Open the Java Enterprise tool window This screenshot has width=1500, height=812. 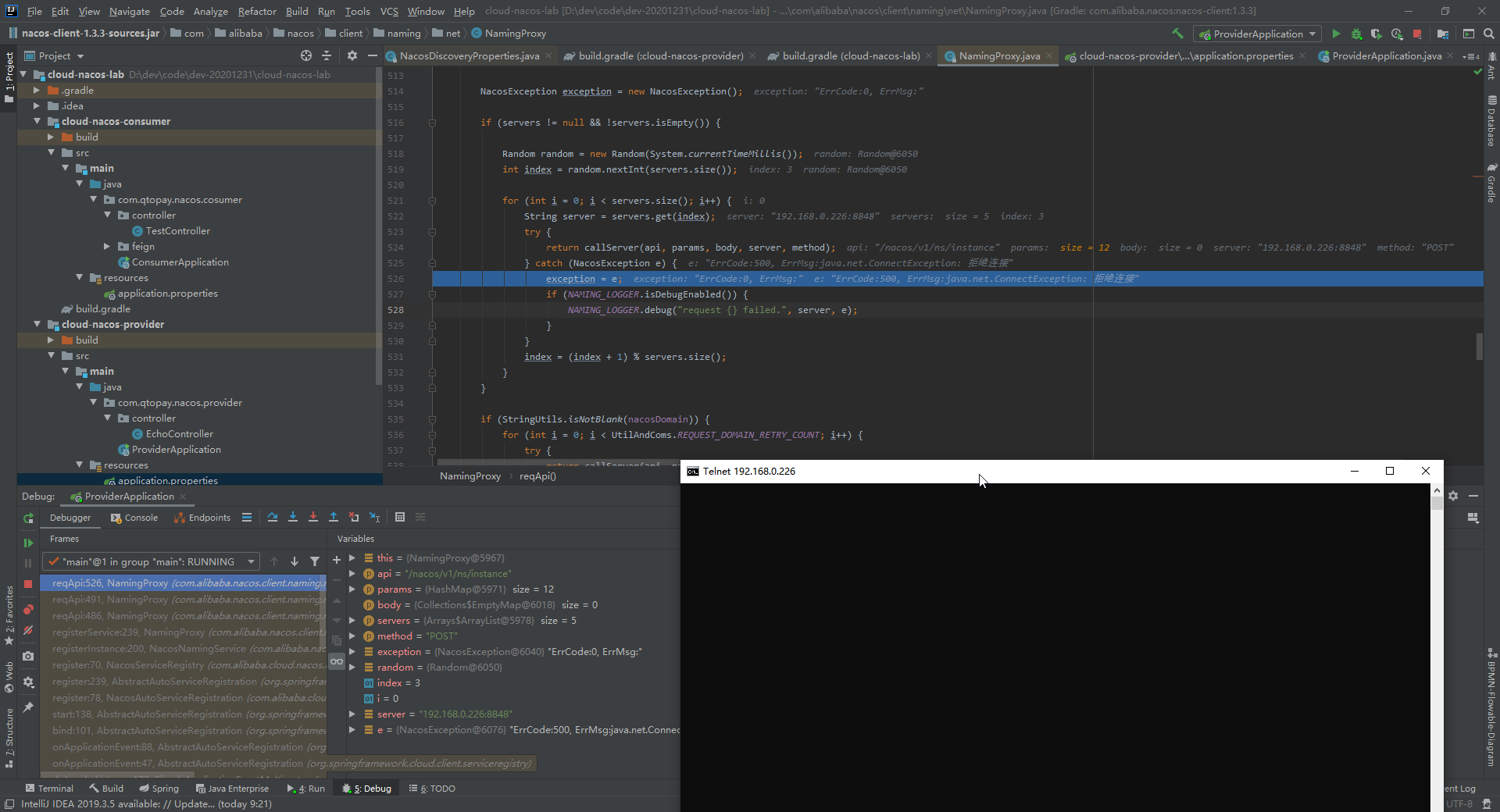coord(233,789)
